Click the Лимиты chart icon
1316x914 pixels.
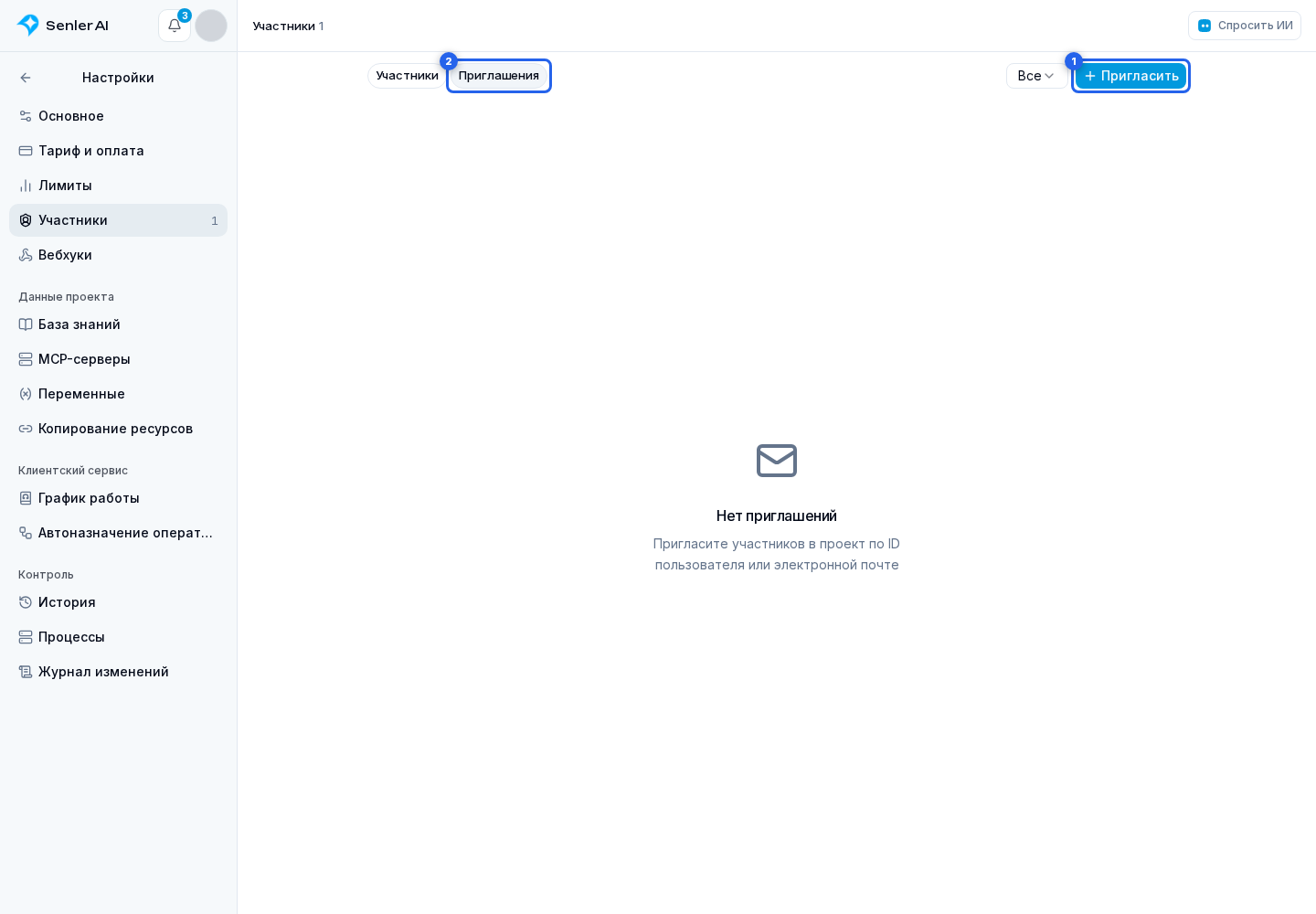click(x=26, y=186)
